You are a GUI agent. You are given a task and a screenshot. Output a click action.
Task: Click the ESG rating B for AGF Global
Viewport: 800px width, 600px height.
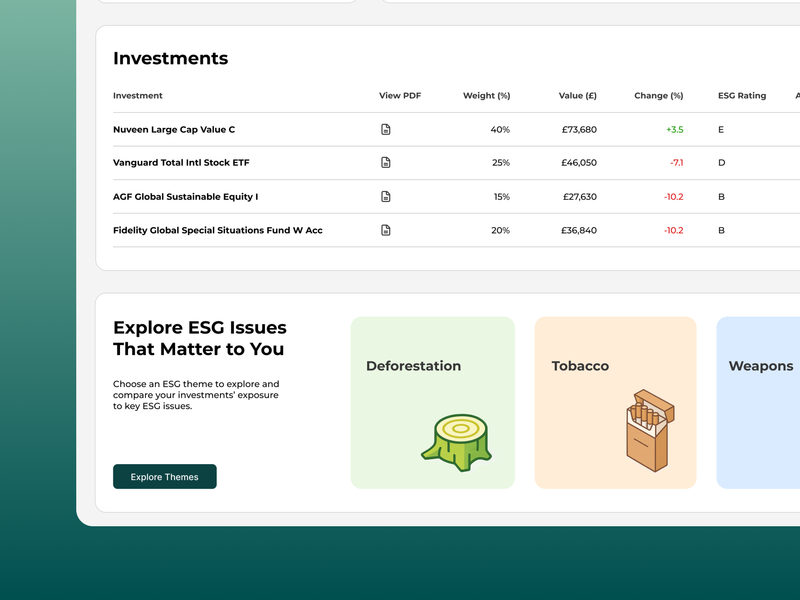721,196
